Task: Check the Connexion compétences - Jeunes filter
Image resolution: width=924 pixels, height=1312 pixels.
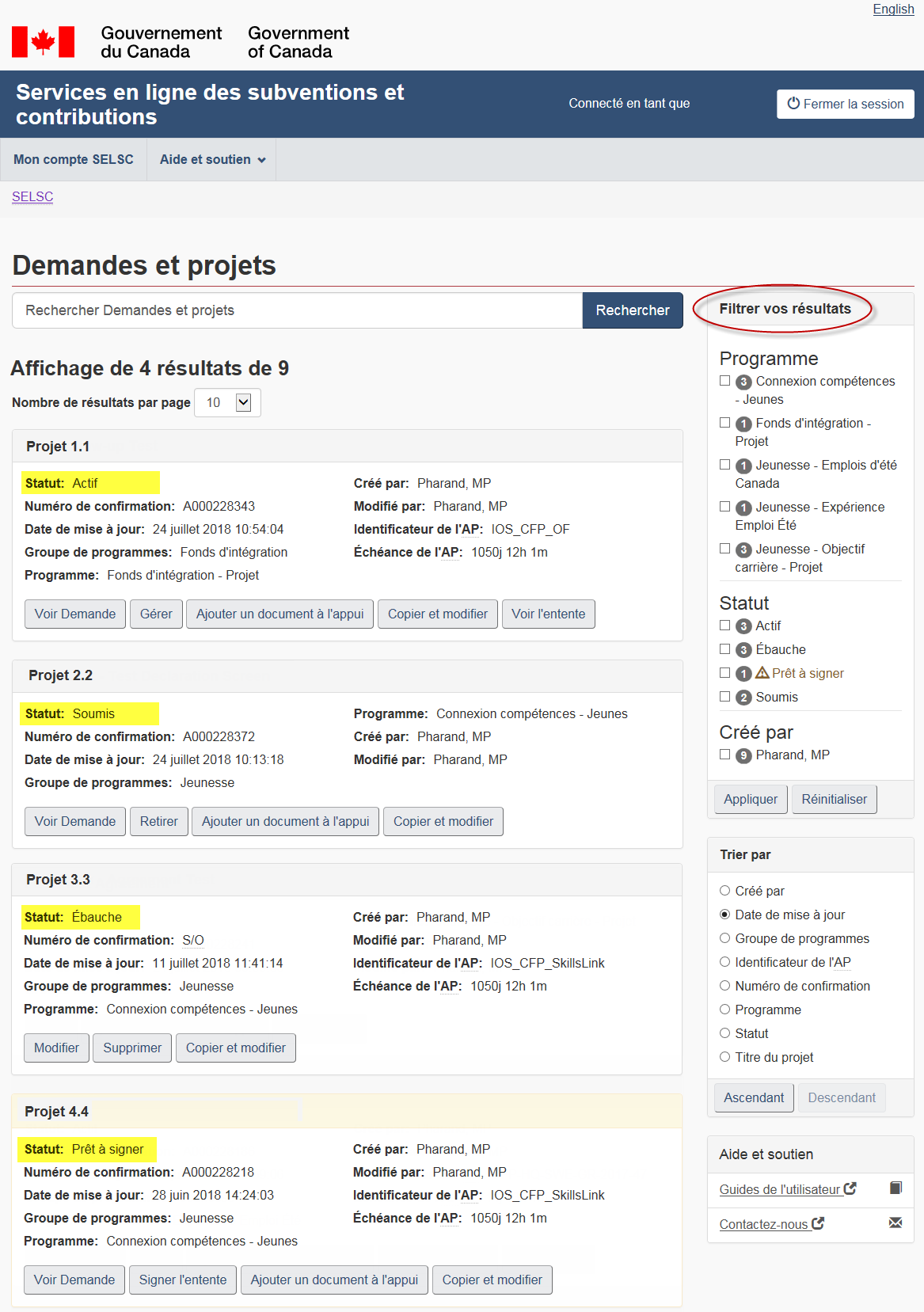Action: 724,381
